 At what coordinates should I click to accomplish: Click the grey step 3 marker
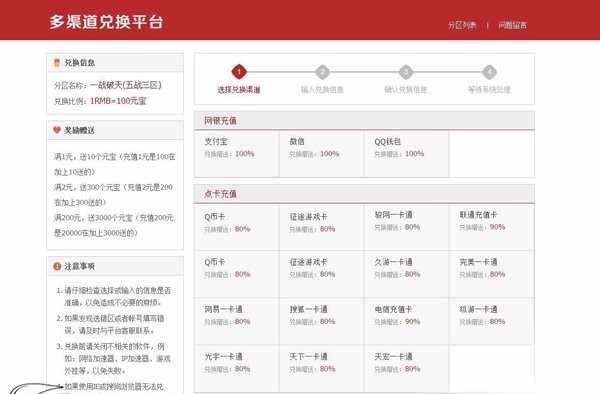pos(406,72)
